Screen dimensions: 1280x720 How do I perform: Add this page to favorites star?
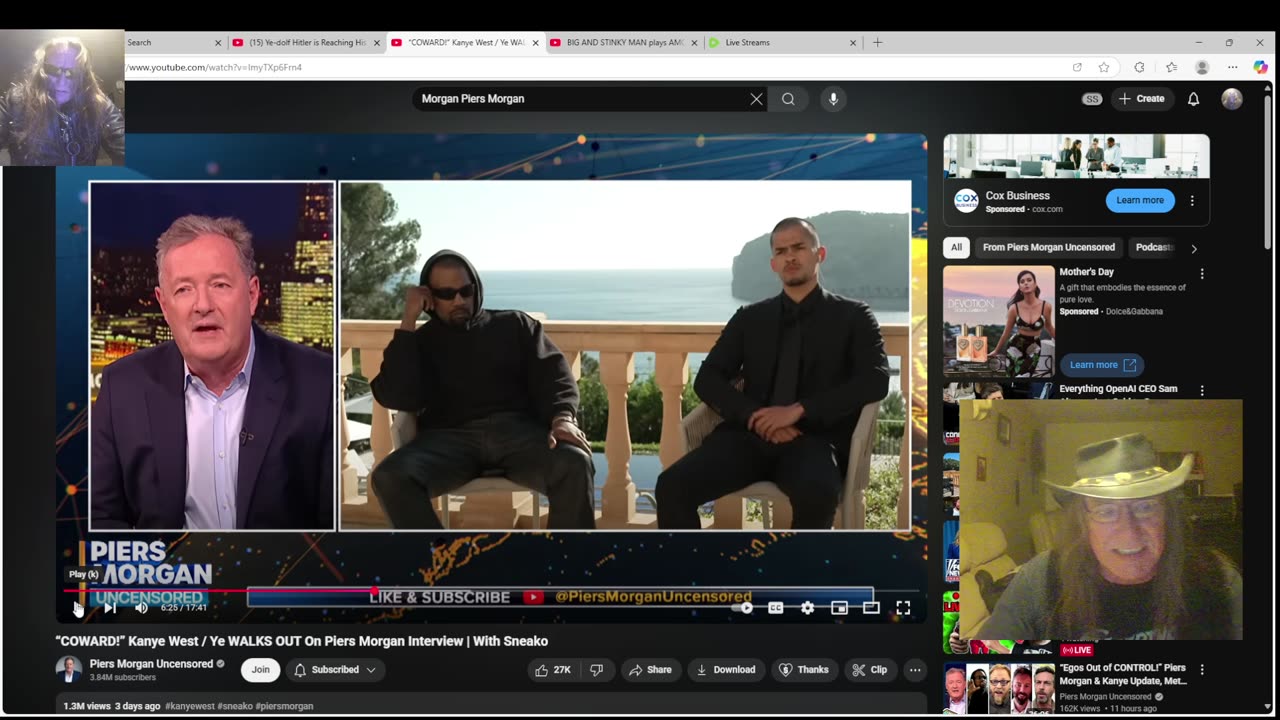pos(1104,67)
